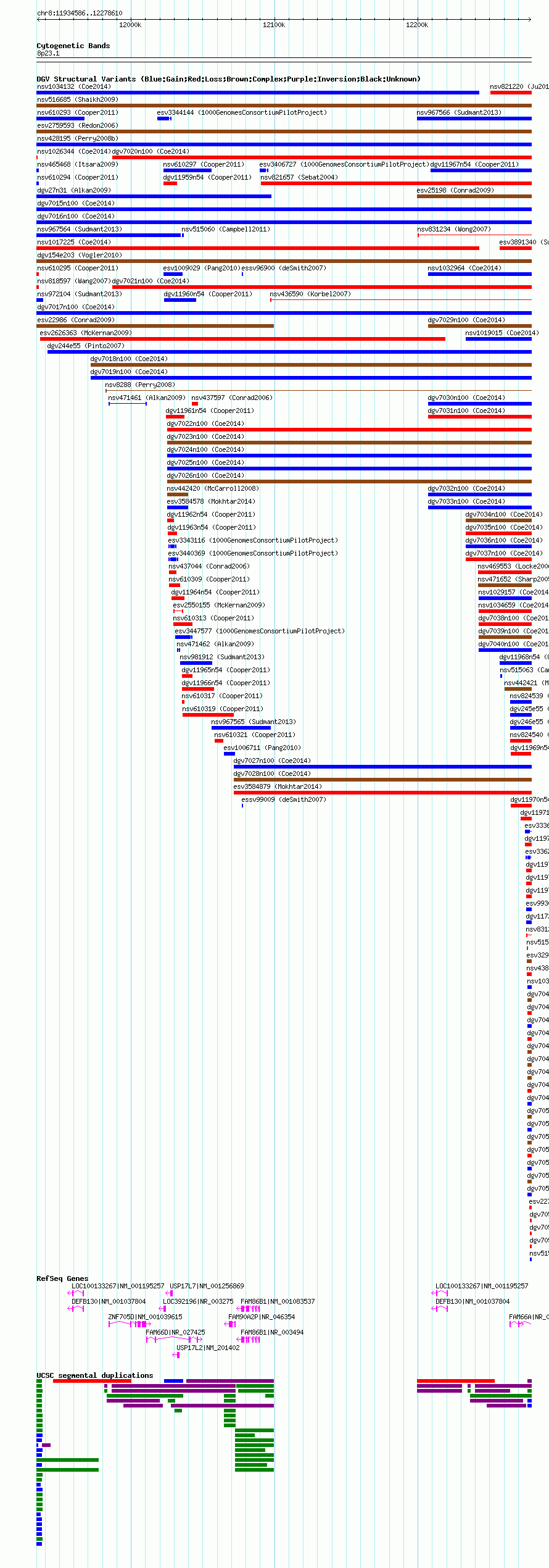The image size is (549, 1568).
Task: Click esv1006711 (Pang2010) variant label
Action: coord(262,748)
